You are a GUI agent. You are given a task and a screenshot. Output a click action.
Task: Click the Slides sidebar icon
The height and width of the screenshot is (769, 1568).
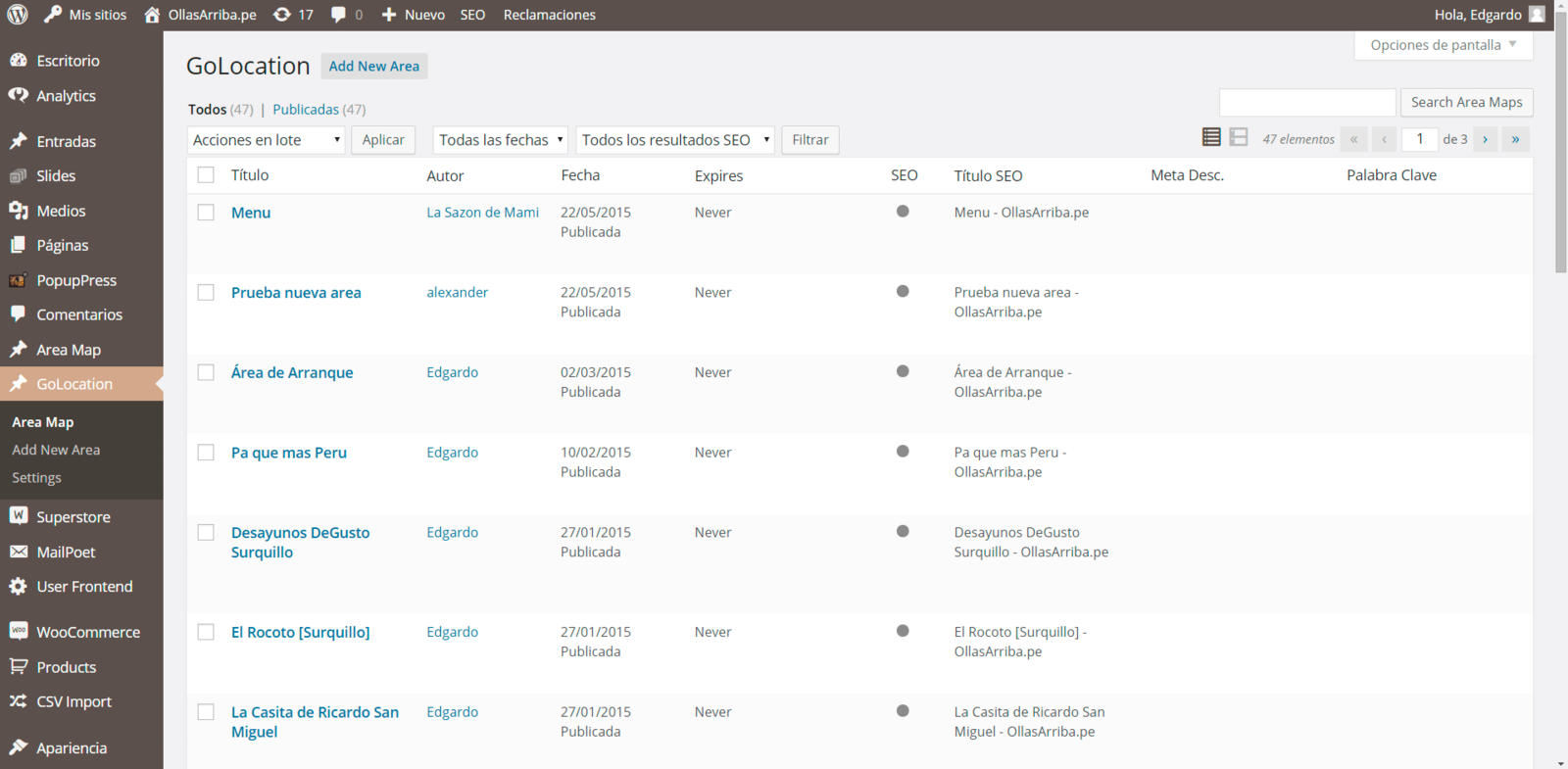[x=19, y=176]
